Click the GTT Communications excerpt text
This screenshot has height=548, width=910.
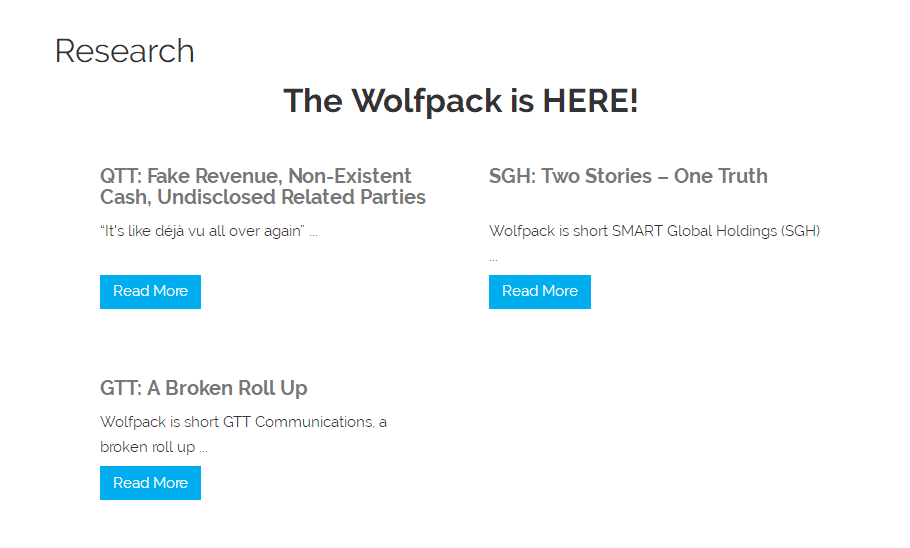click(x=243, y=422)
